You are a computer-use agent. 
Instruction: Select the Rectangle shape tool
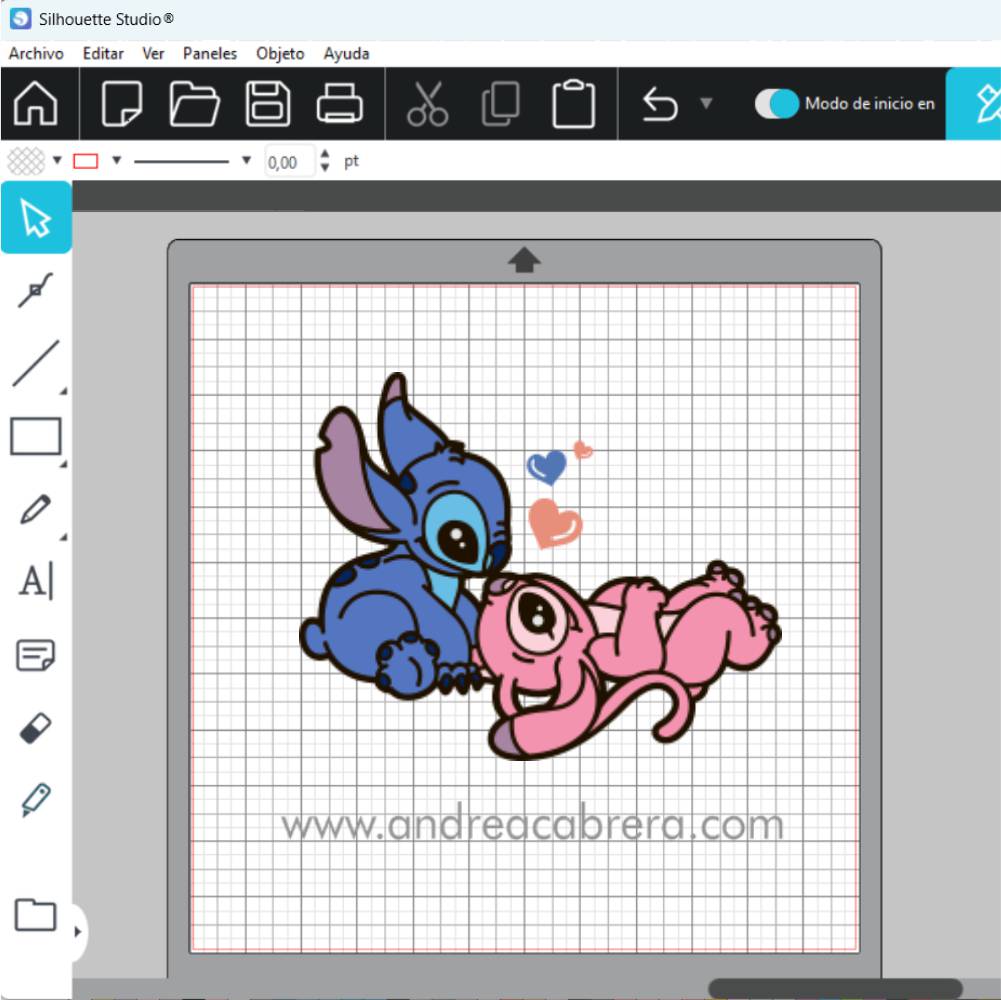tap(35, 437)
